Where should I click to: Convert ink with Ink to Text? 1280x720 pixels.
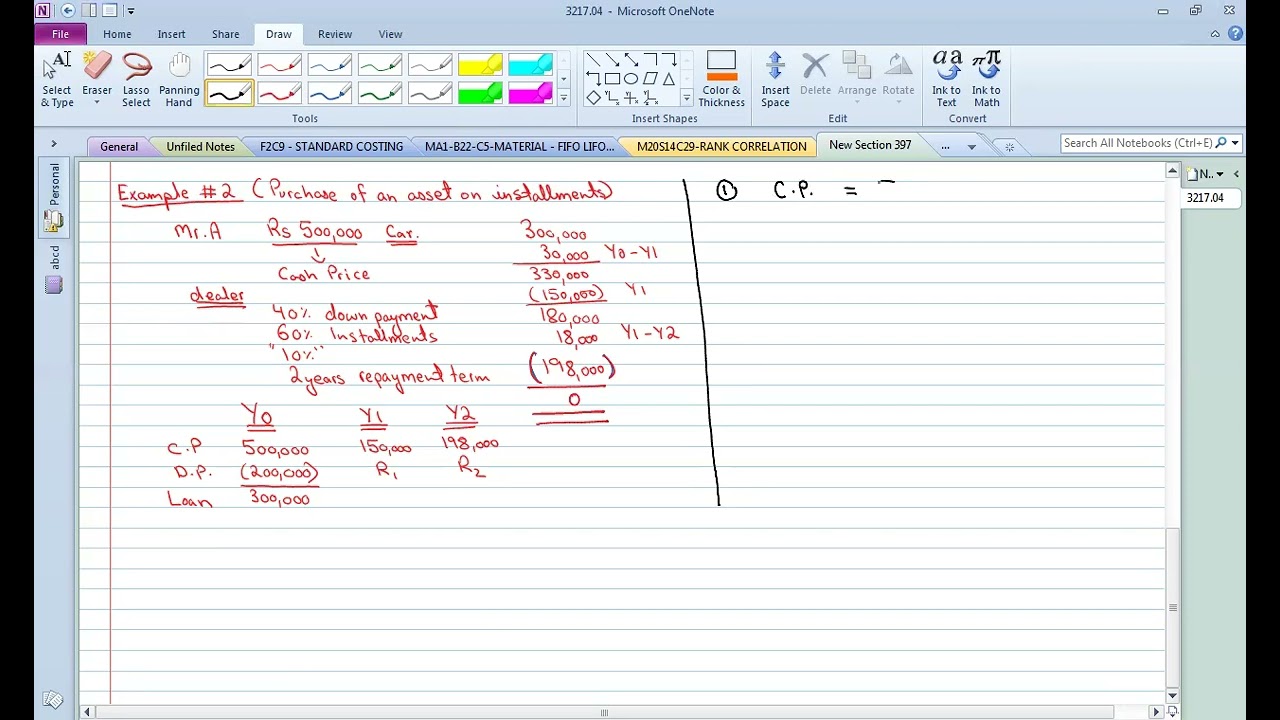946,79
